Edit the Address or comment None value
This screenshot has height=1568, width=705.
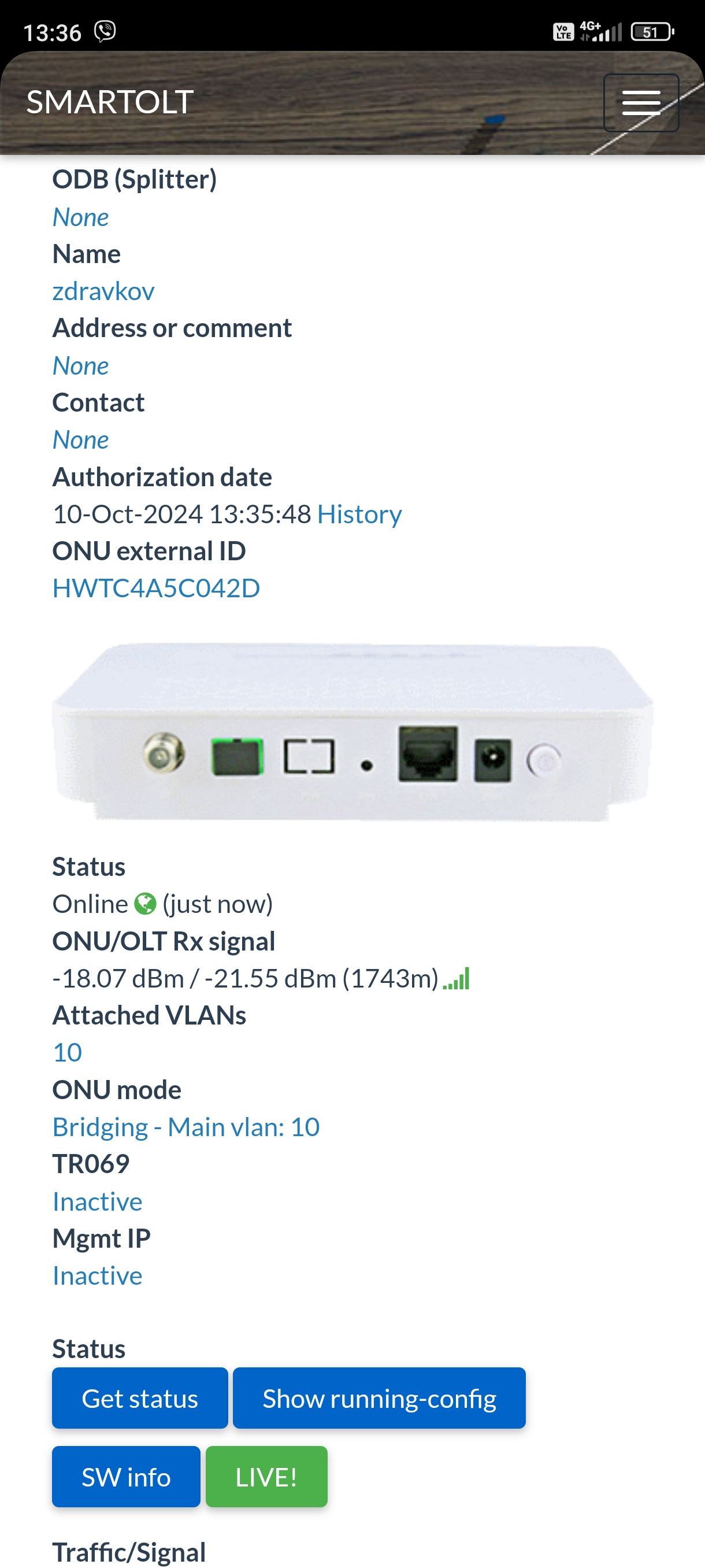81,366
